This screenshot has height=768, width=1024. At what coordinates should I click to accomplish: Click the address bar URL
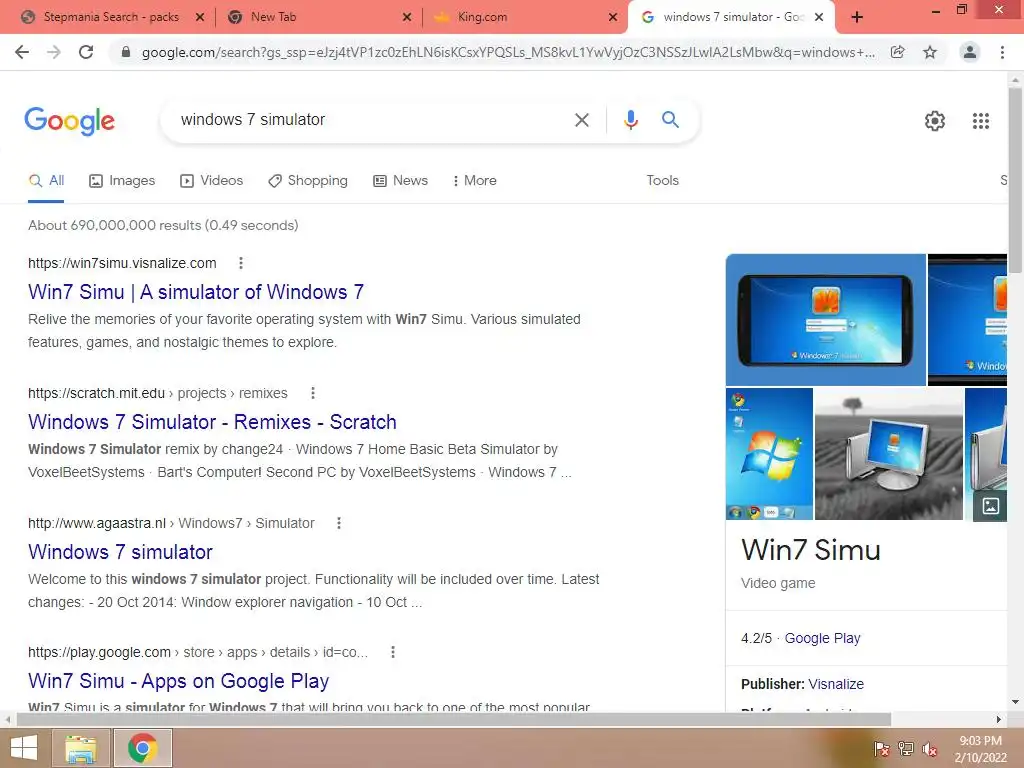click(508, 52)
